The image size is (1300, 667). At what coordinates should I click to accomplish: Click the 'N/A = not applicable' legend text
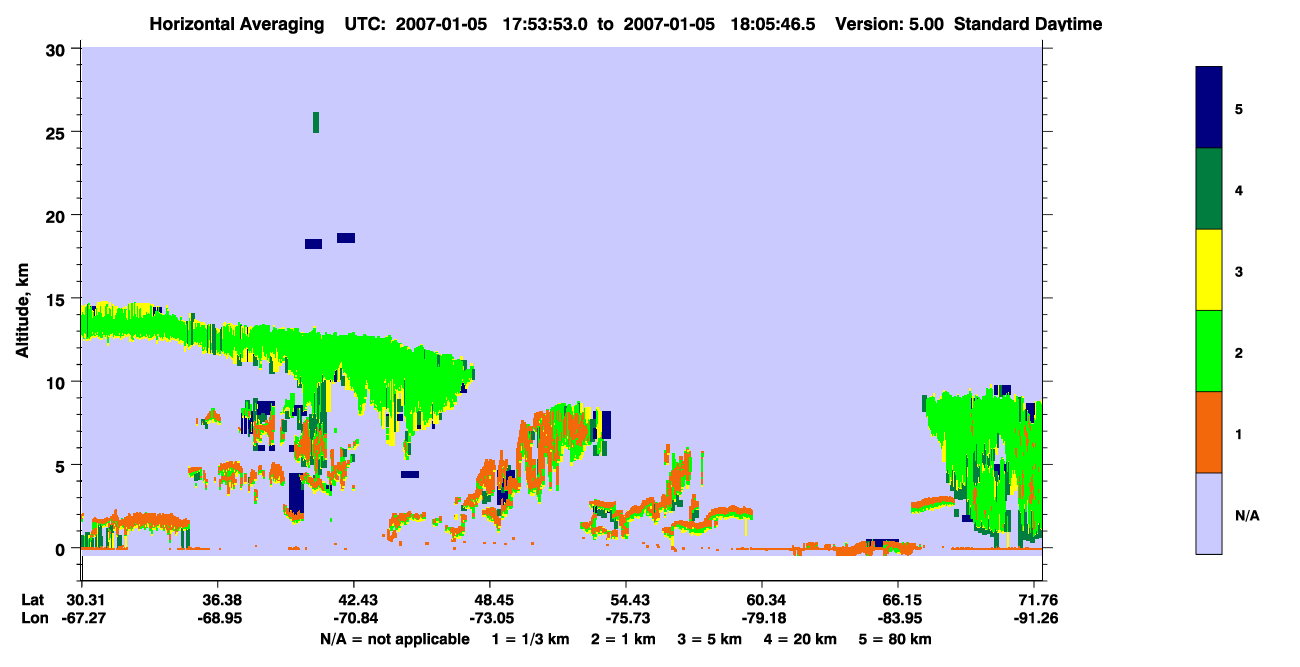coord(394,639)
